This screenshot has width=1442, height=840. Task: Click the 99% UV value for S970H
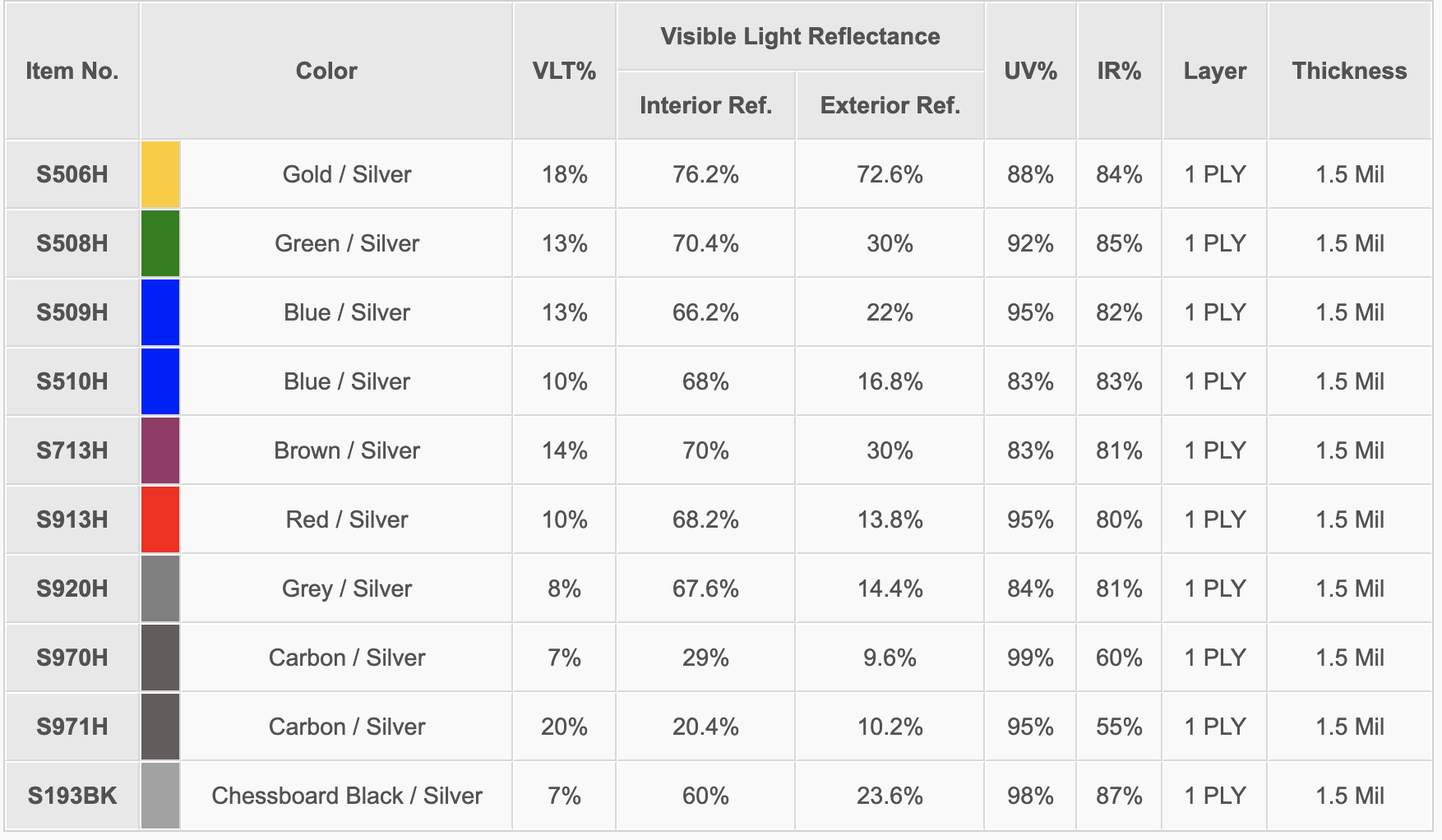click(x=1030, y=658)
